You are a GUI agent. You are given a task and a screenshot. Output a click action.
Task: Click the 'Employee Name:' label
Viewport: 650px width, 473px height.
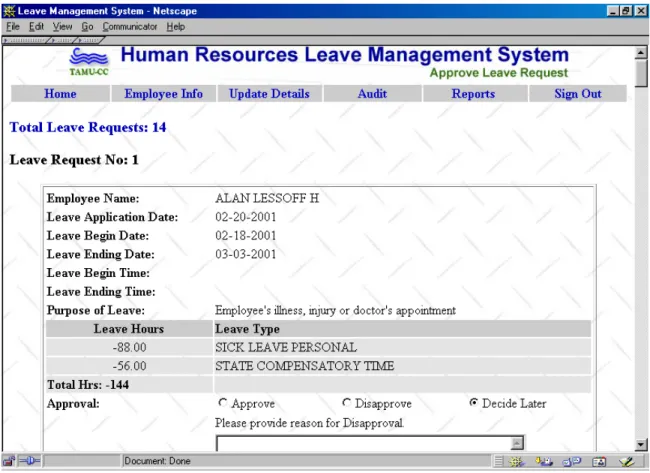[93, 199]
